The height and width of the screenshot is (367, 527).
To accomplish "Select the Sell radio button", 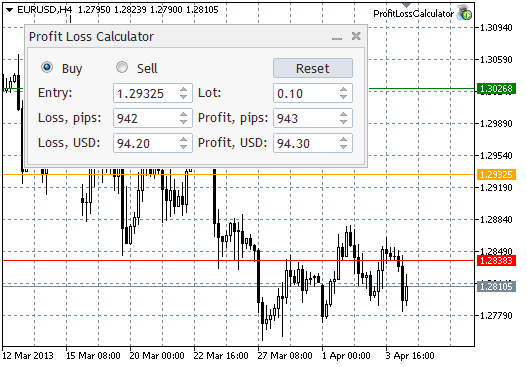I will pyautogui.click(x=122, y=68).
